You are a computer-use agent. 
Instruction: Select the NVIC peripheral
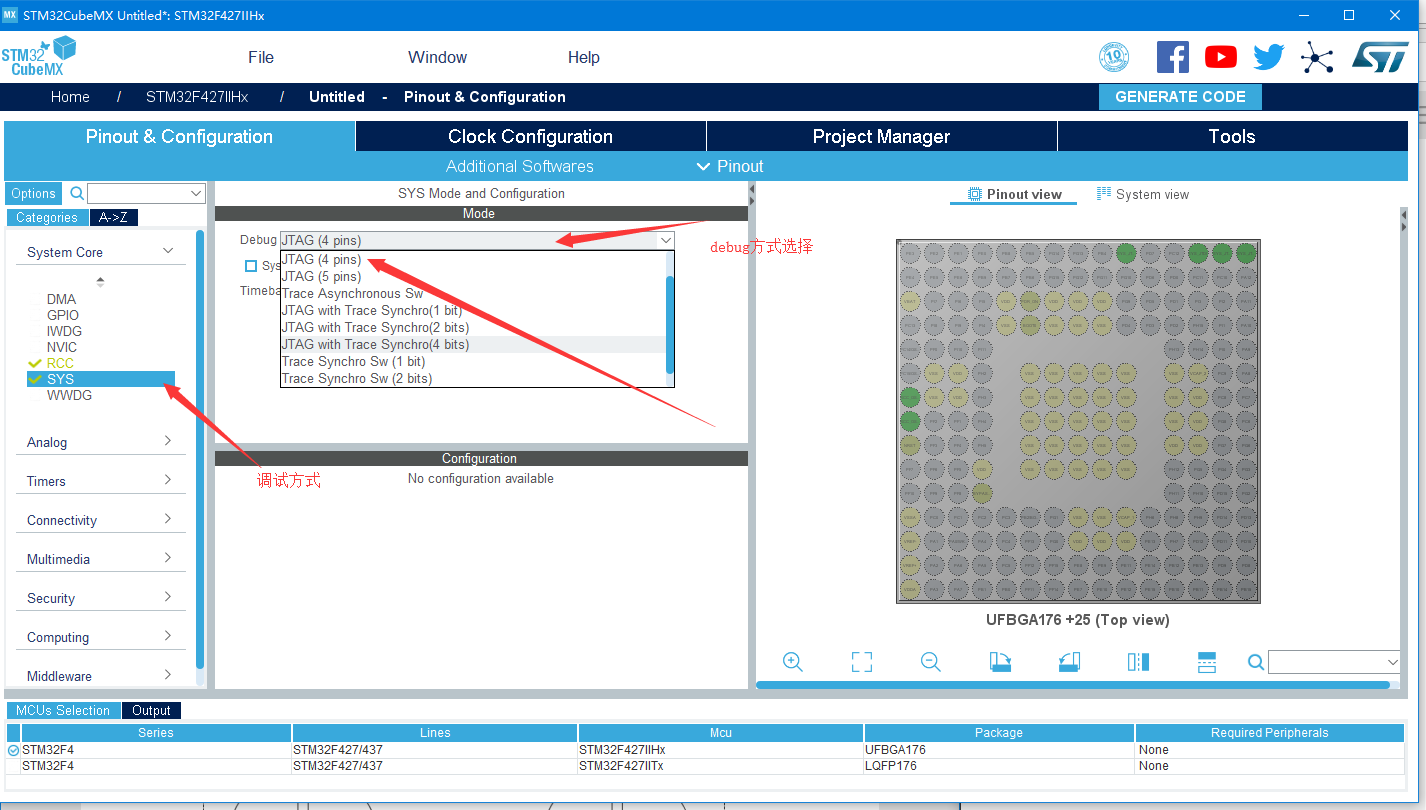[62, 347]
